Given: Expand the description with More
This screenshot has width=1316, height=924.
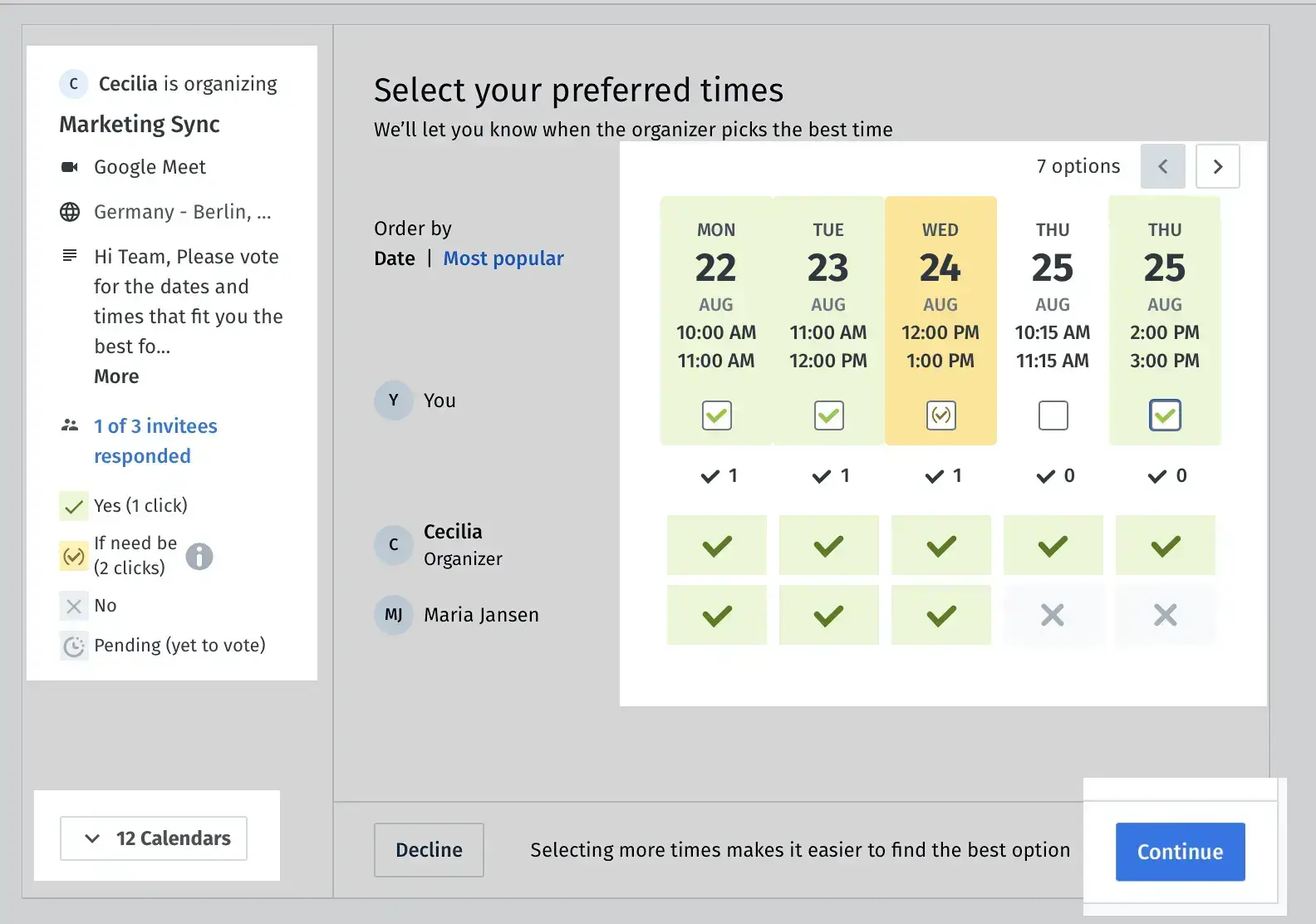Looking at the screenshot, I should (116, 376).
